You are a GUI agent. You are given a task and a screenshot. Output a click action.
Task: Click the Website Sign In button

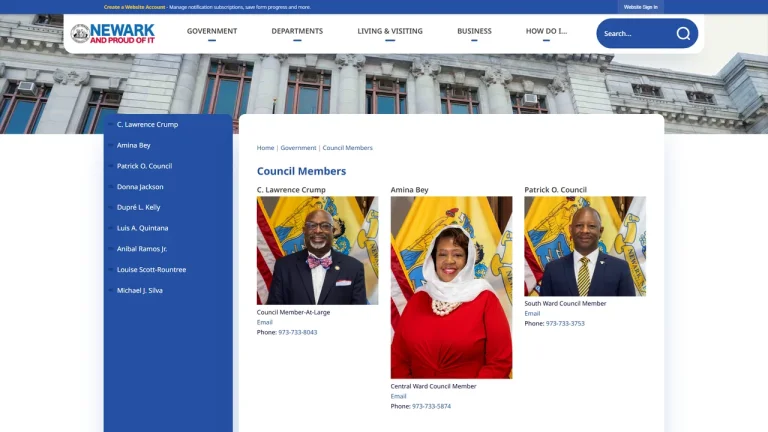[x=640, y=7]
